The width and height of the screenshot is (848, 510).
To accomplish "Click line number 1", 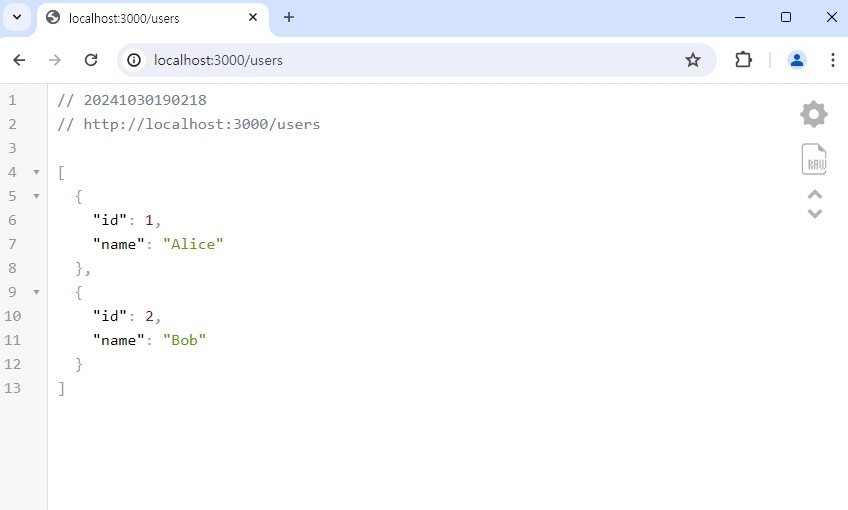I will 12,100.
